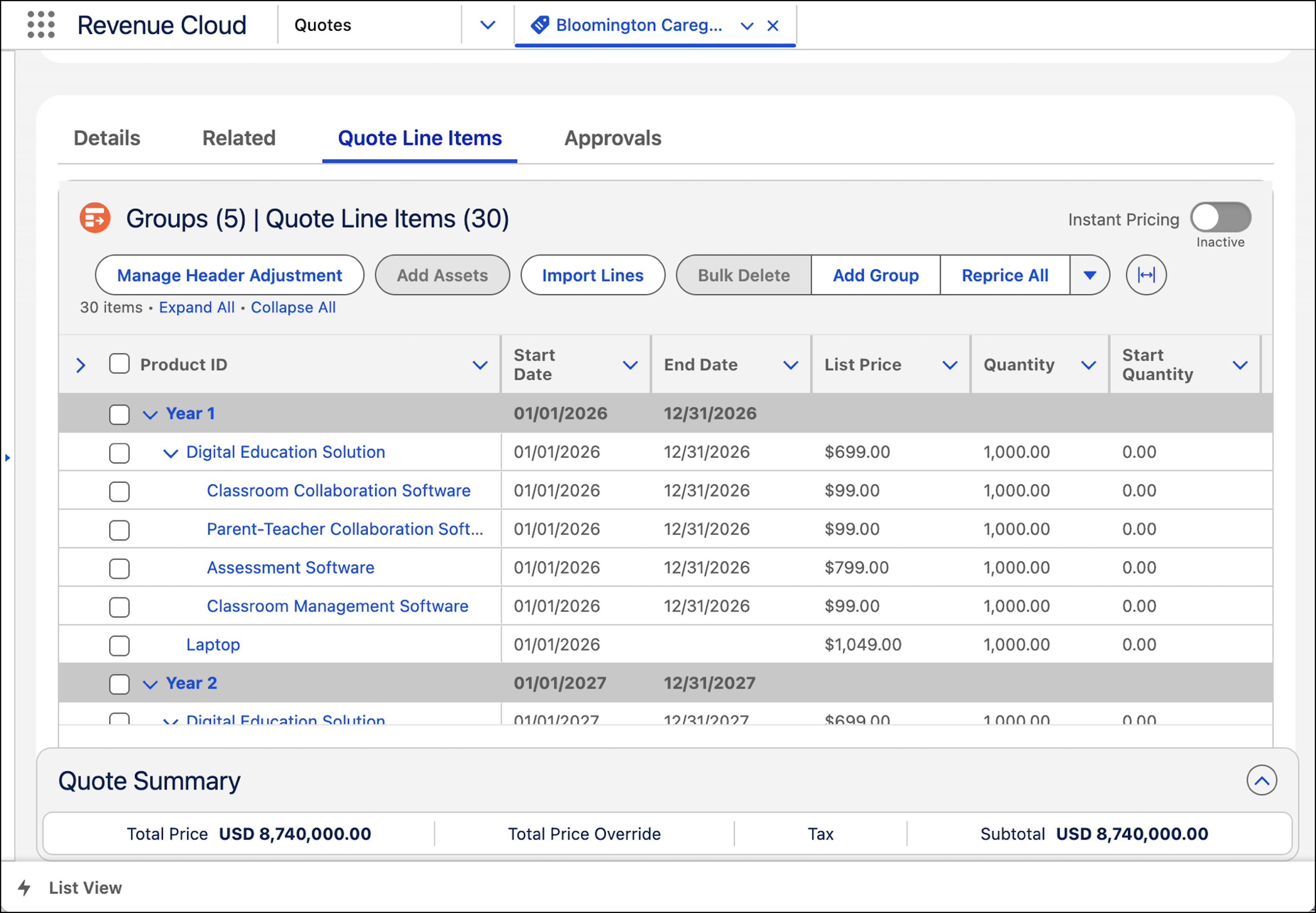Click the Reprice All button
Viewport: 1316px width, 913px height.
click(1005, 275)
